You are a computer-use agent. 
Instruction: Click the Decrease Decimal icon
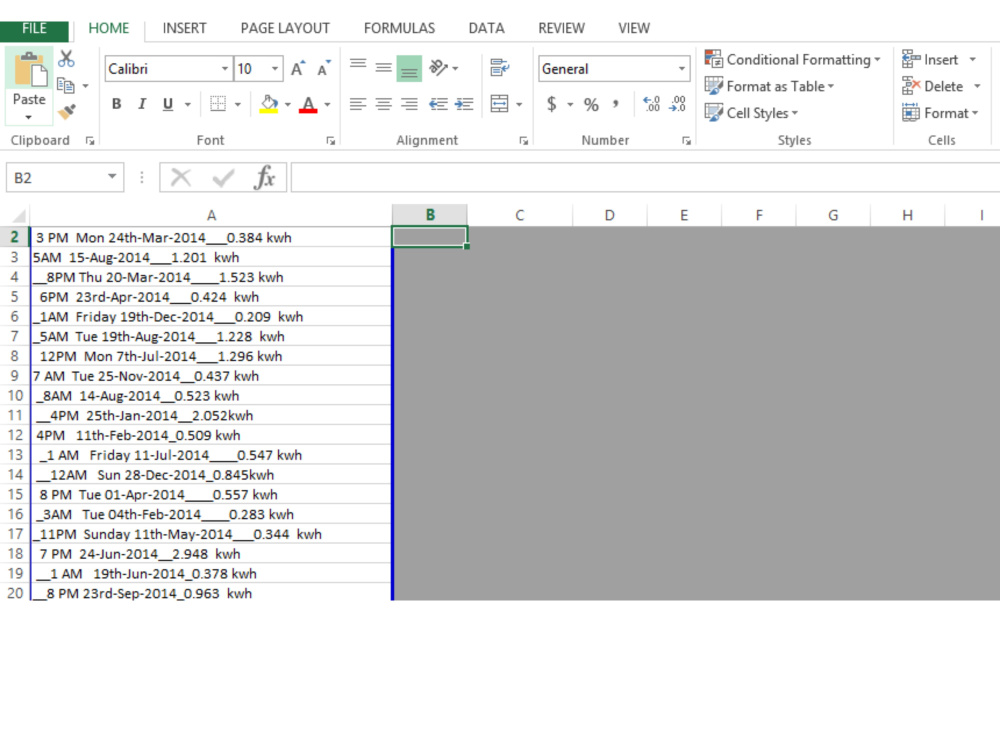point(677,104)
